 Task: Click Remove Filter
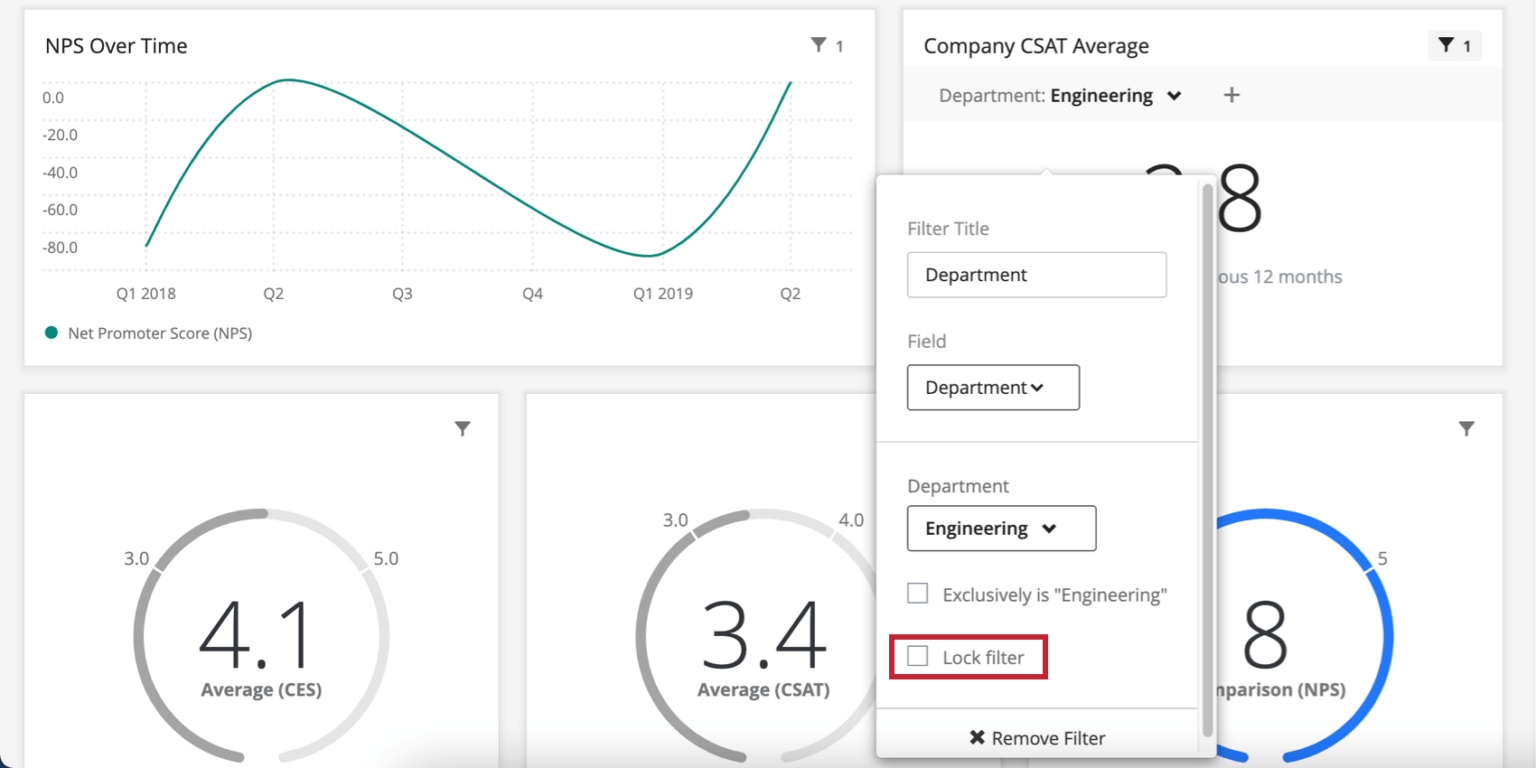click(1047, 738)
